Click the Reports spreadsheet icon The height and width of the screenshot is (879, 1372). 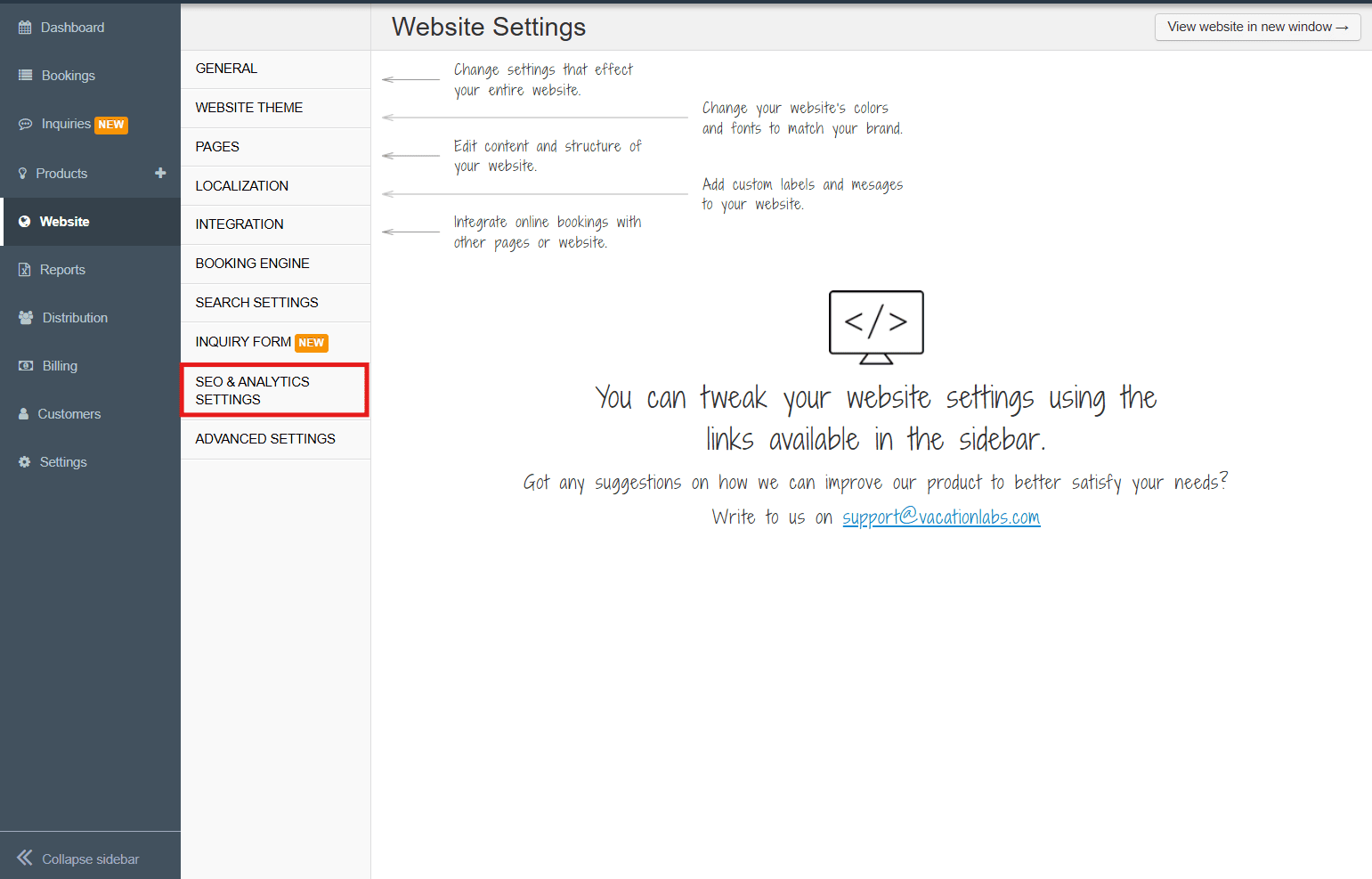(25, 270)
